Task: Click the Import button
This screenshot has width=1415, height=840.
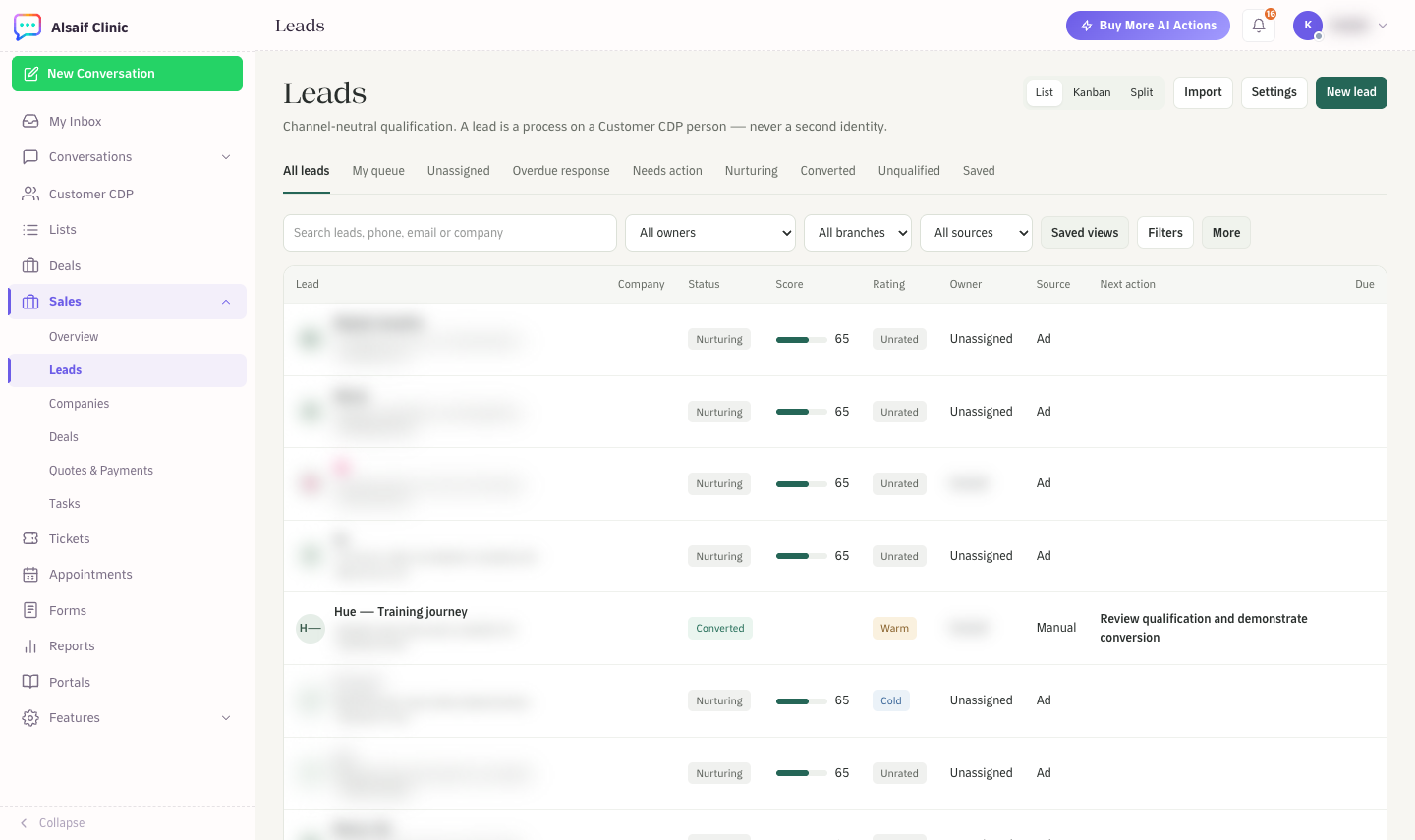Action: (1203, 92)
